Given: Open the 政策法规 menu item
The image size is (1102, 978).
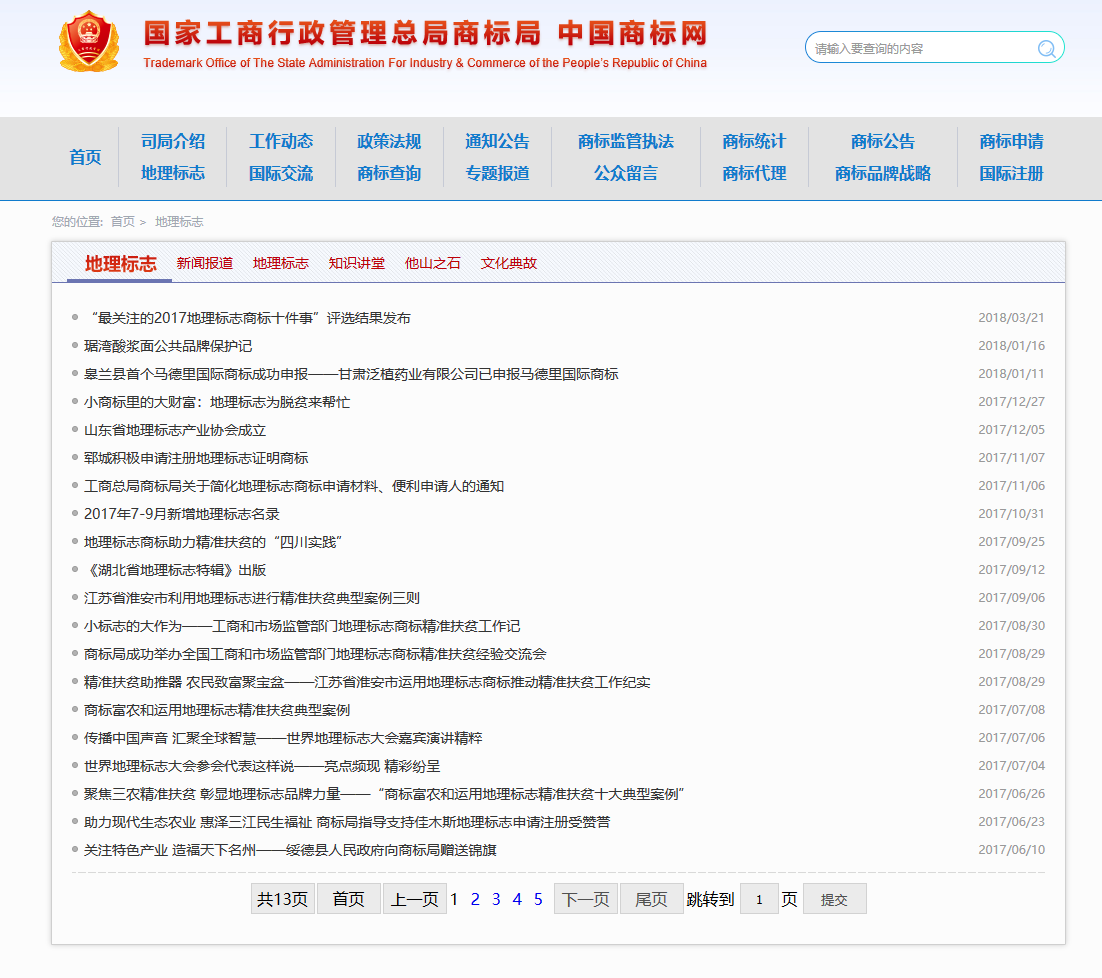Looking at the screenshot, I should (x=389, y=141).
